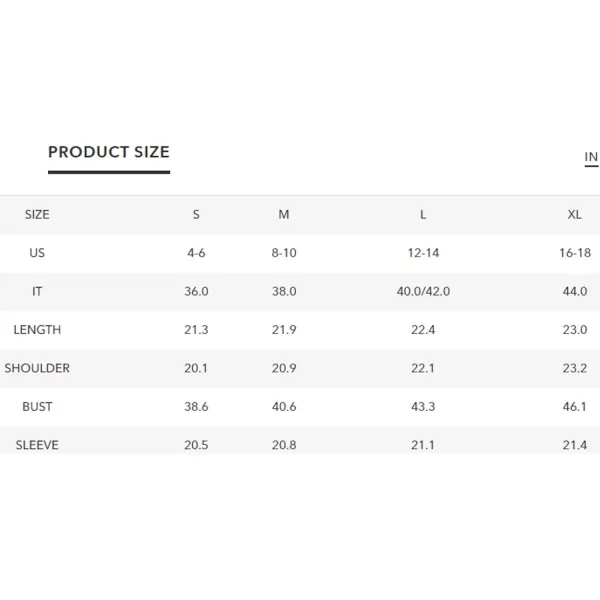This screenshot has width=600, height=600.
Task: Click the sleeve value 20.8
Action: click(x=284, y=445)
